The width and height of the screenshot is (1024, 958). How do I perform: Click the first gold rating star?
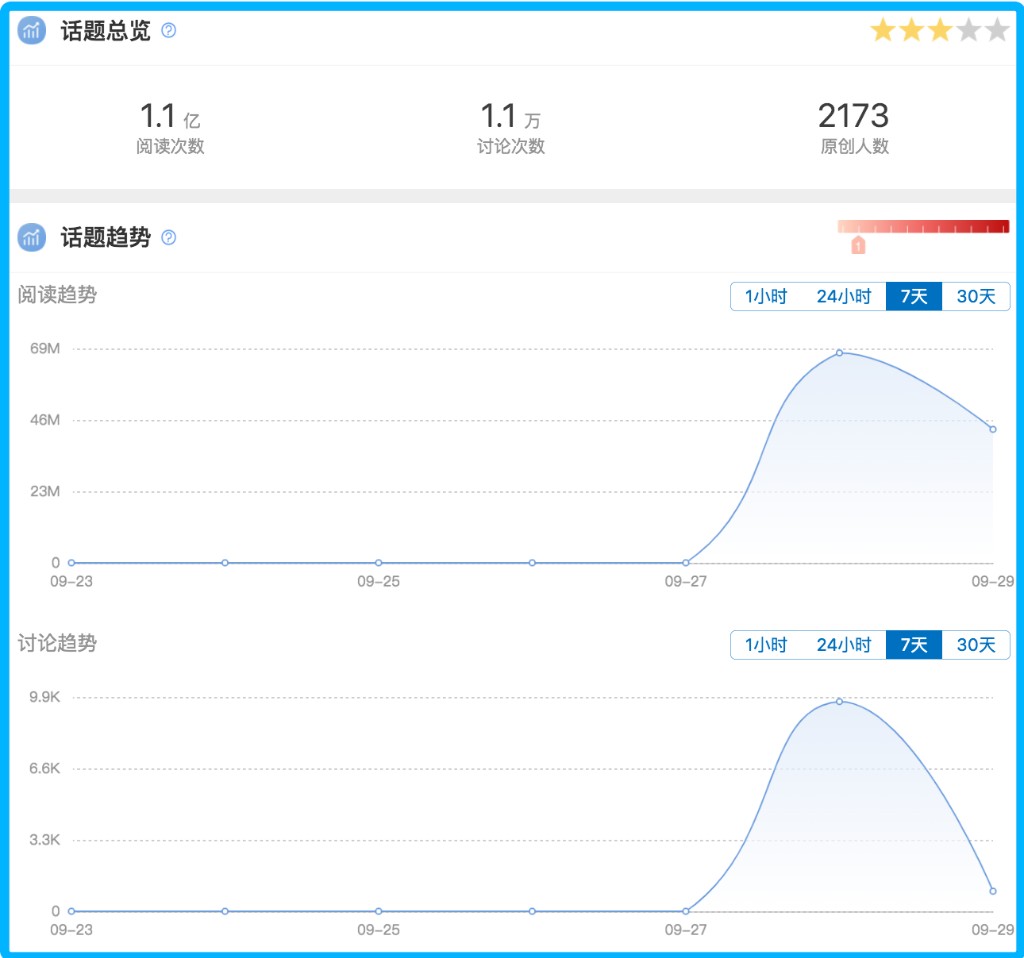[882, 30]
